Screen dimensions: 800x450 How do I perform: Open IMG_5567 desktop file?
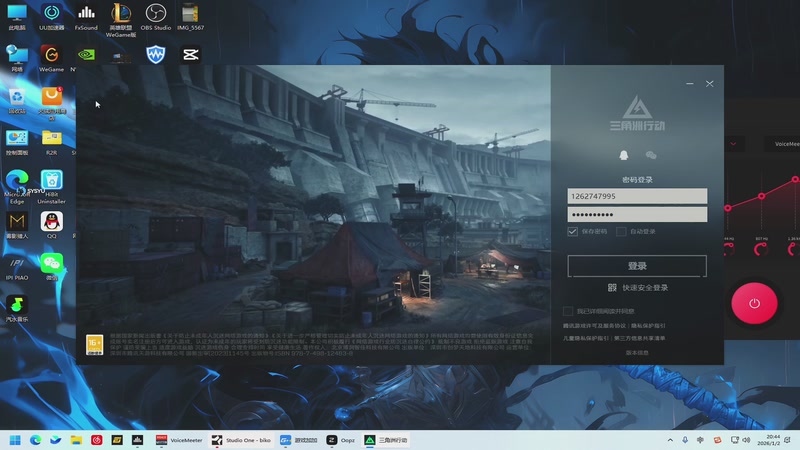point(190,17)
